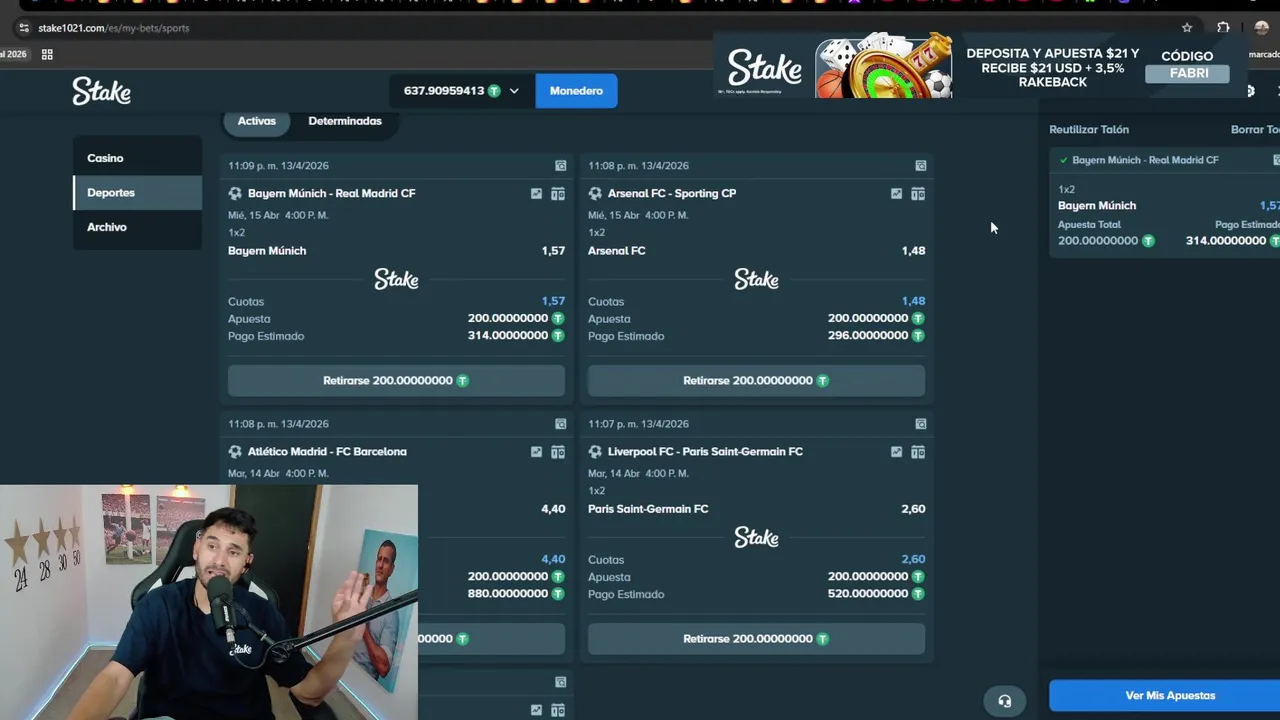This screenshot has height=720, width=1280.
Task: Open scoreboard icon for Bayern Múnich - Real Madrid
Action: click(558, 194)
